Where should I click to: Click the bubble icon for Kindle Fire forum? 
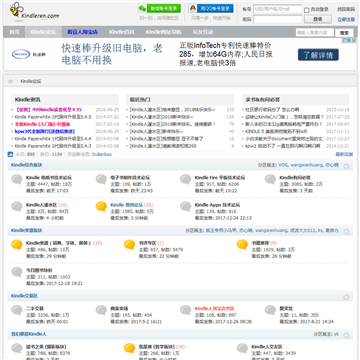[186, 179]
